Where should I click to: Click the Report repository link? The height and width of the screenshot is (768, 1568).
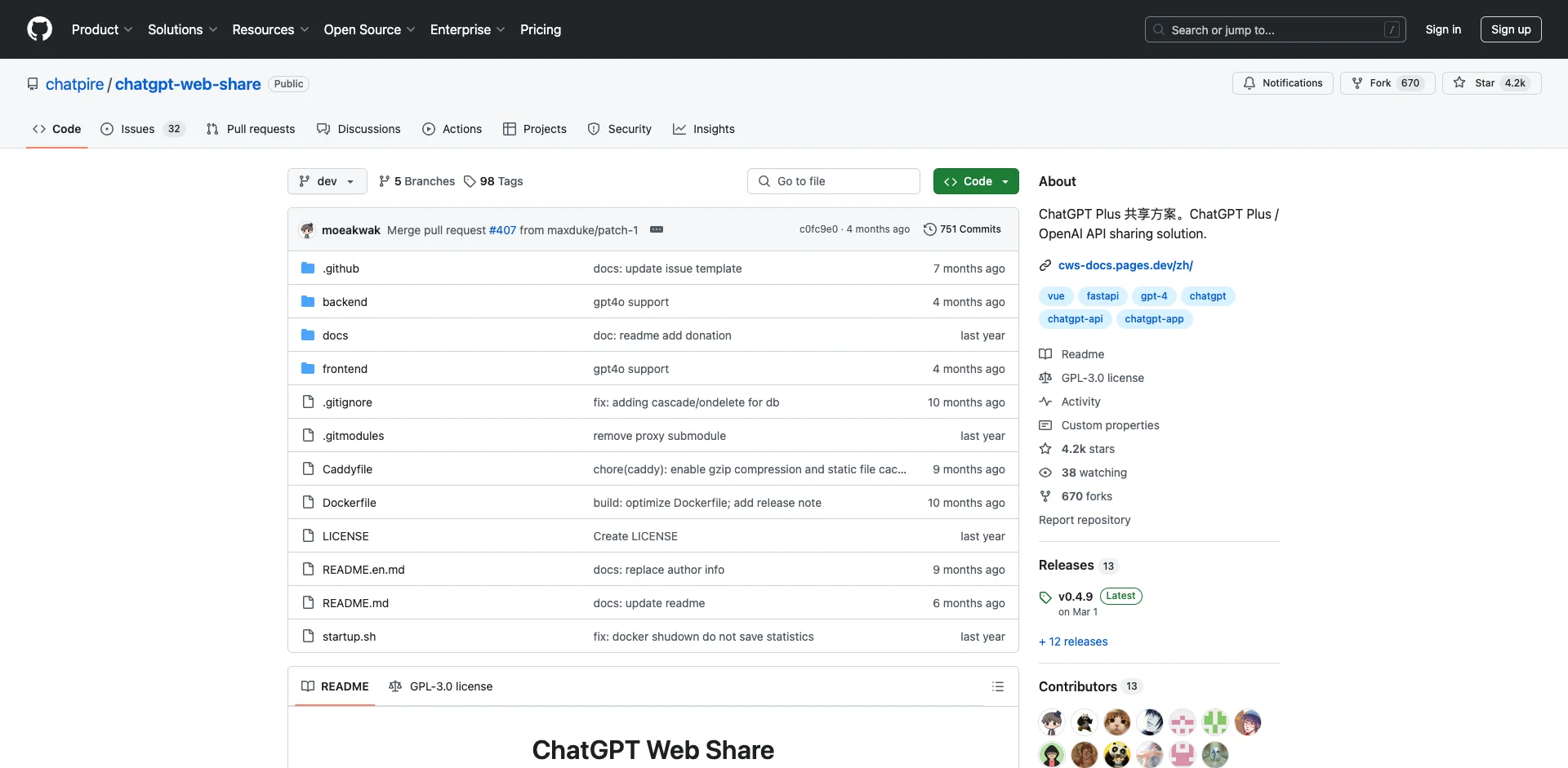[1085, 520]
